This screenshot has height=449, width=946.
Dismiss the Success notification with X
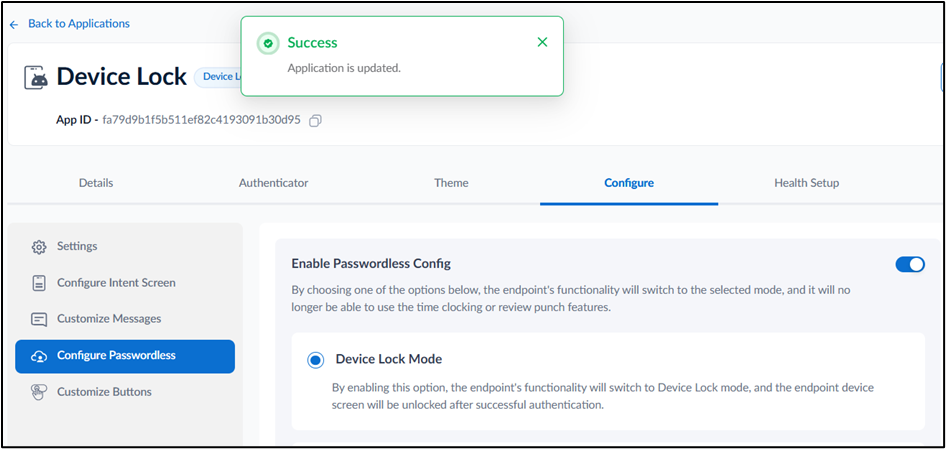coord(542,42)
